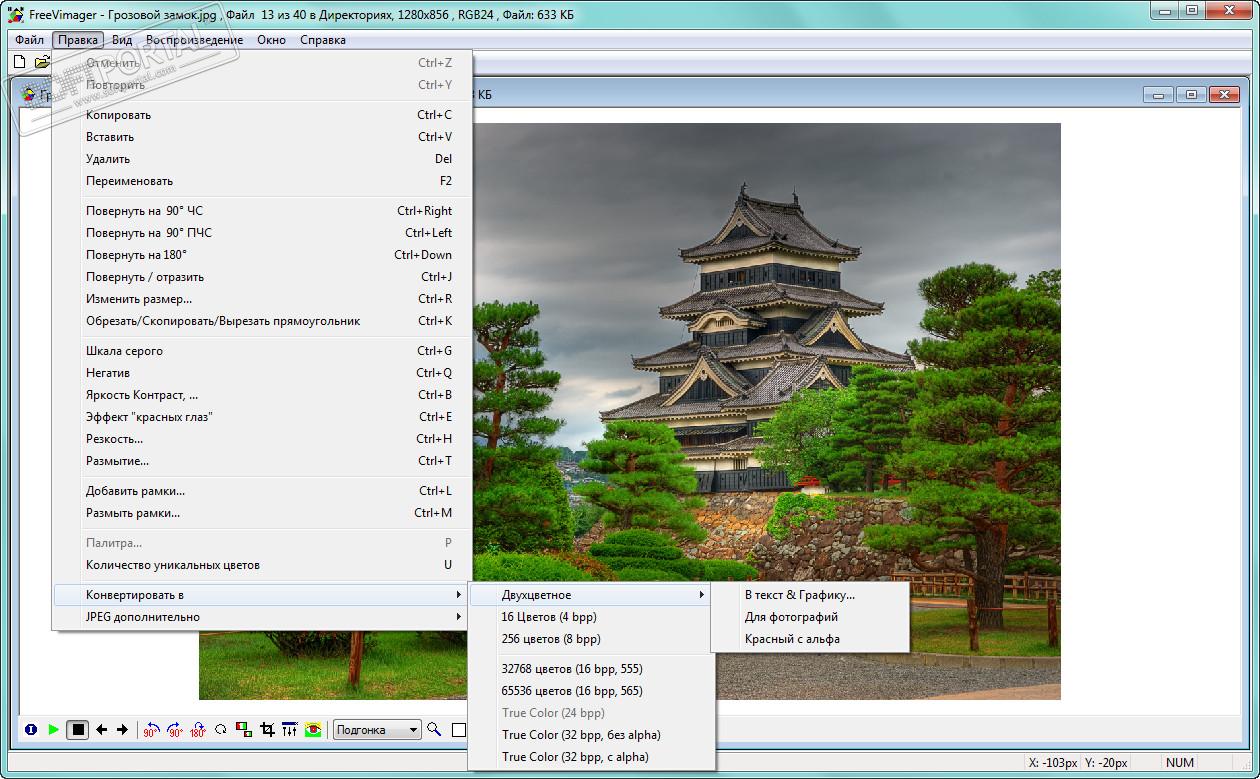Choose Эффект "красных глаз"
The height and width of the screenshot is (779, 1260).
click(x=261, y=417)
